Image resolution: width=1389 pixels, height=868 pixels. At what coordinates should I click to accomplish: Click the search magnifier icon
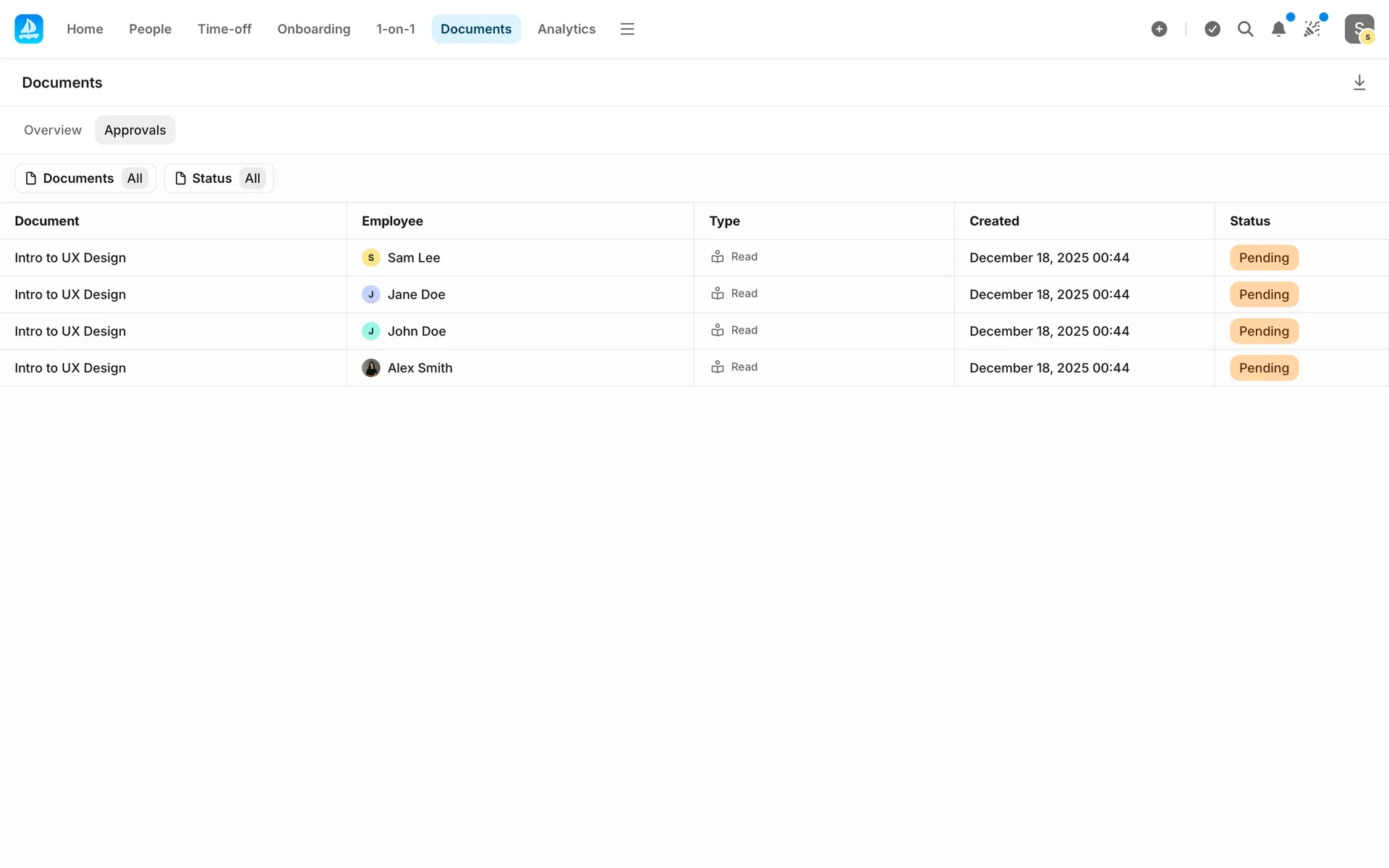point(1245,29)
